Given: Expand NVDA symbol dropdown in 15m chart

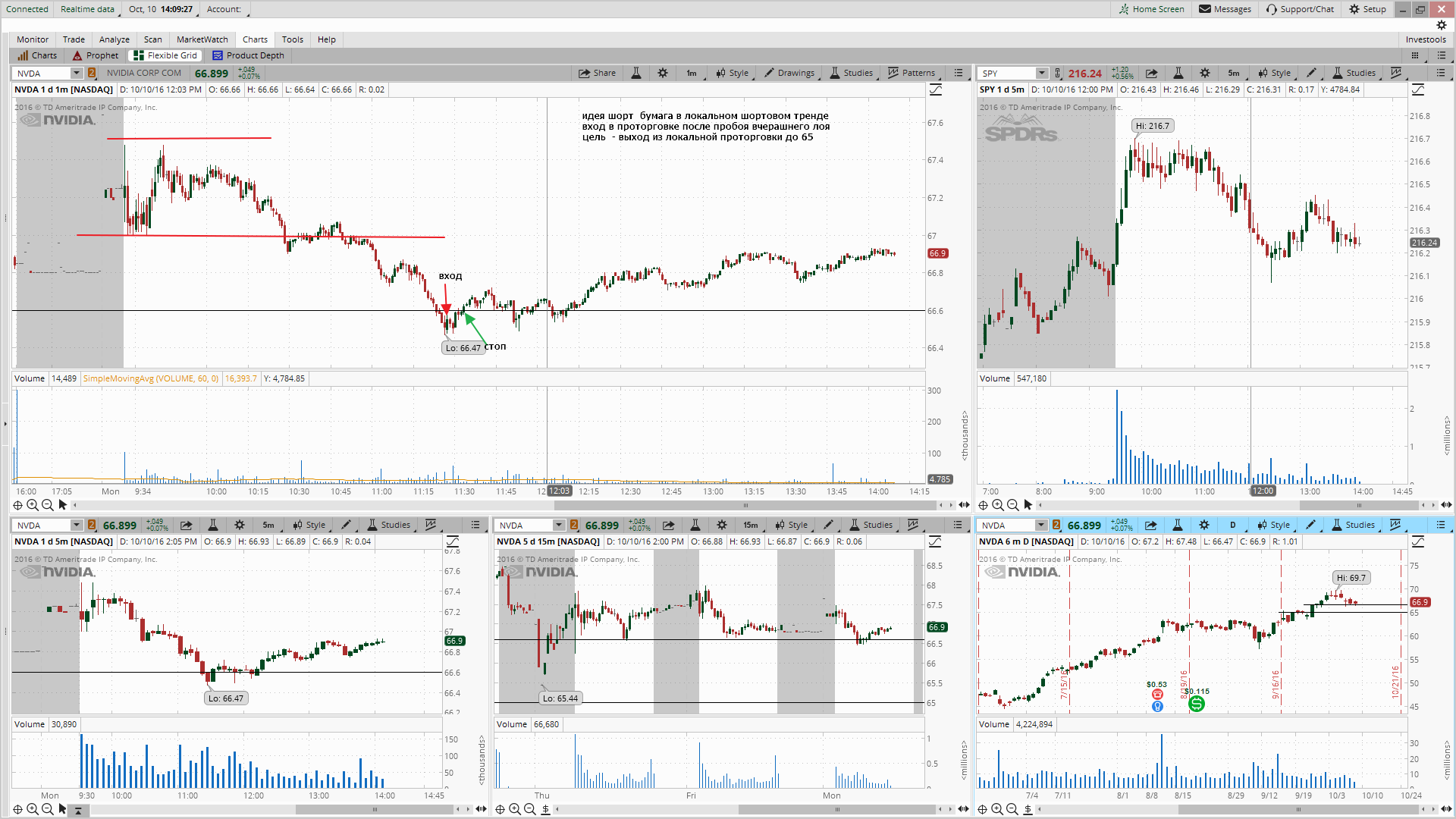Looking at the screenshot, I should (x=559, y=526).
